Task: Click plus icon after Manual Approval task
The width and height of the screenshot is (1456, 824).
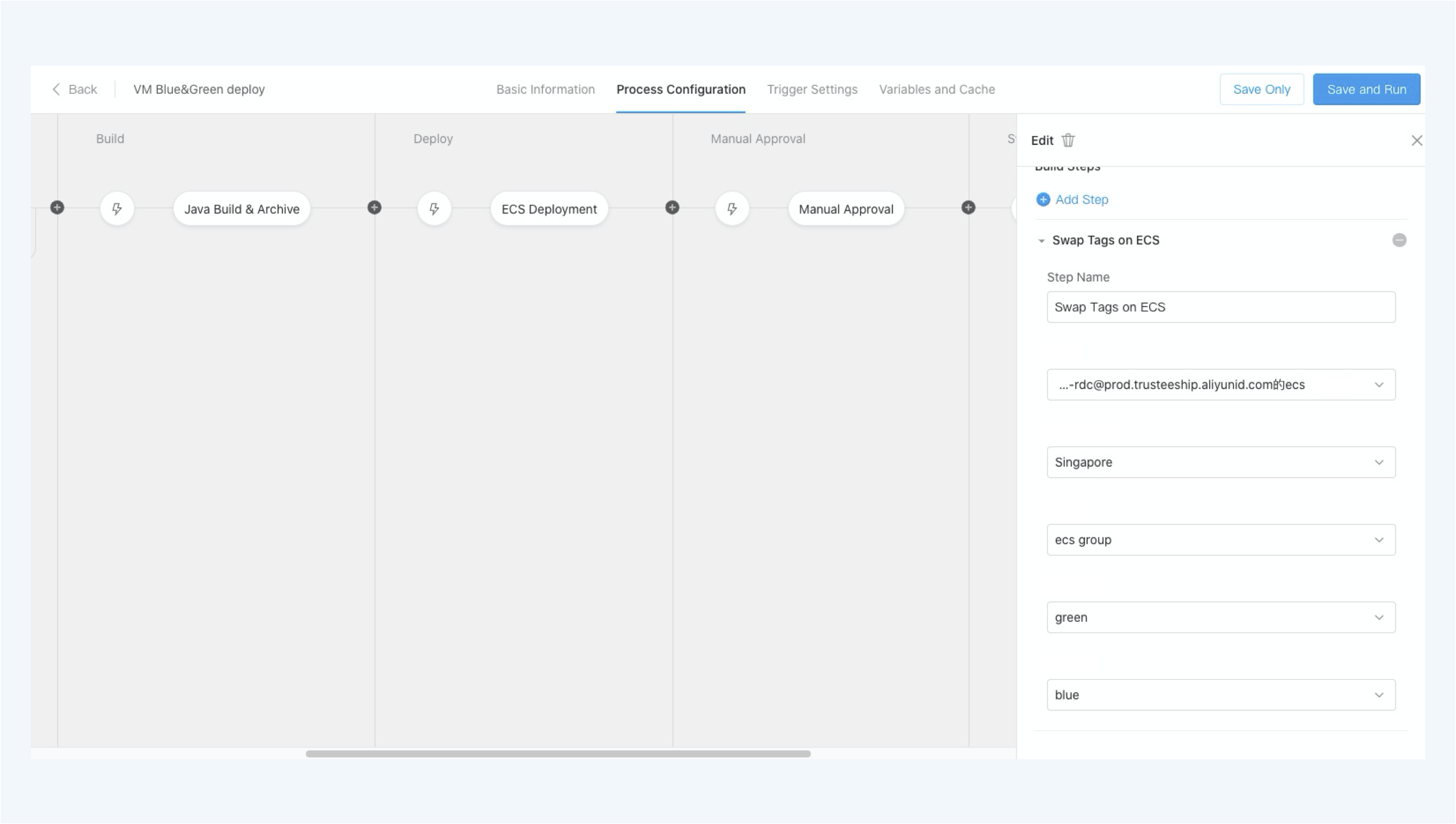Action: pyautogui.click(x=968, y=208)
